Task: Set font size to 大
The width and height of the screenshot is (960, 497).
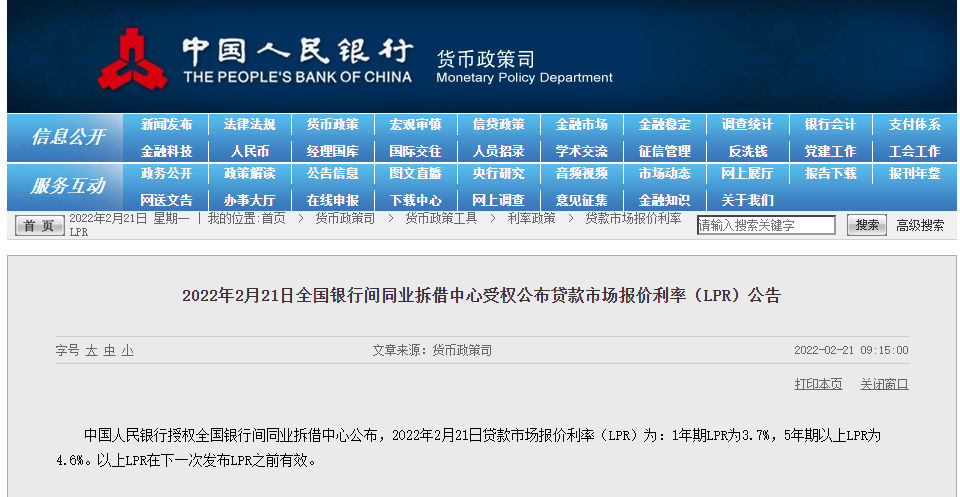Action: [x=91, y=351]
